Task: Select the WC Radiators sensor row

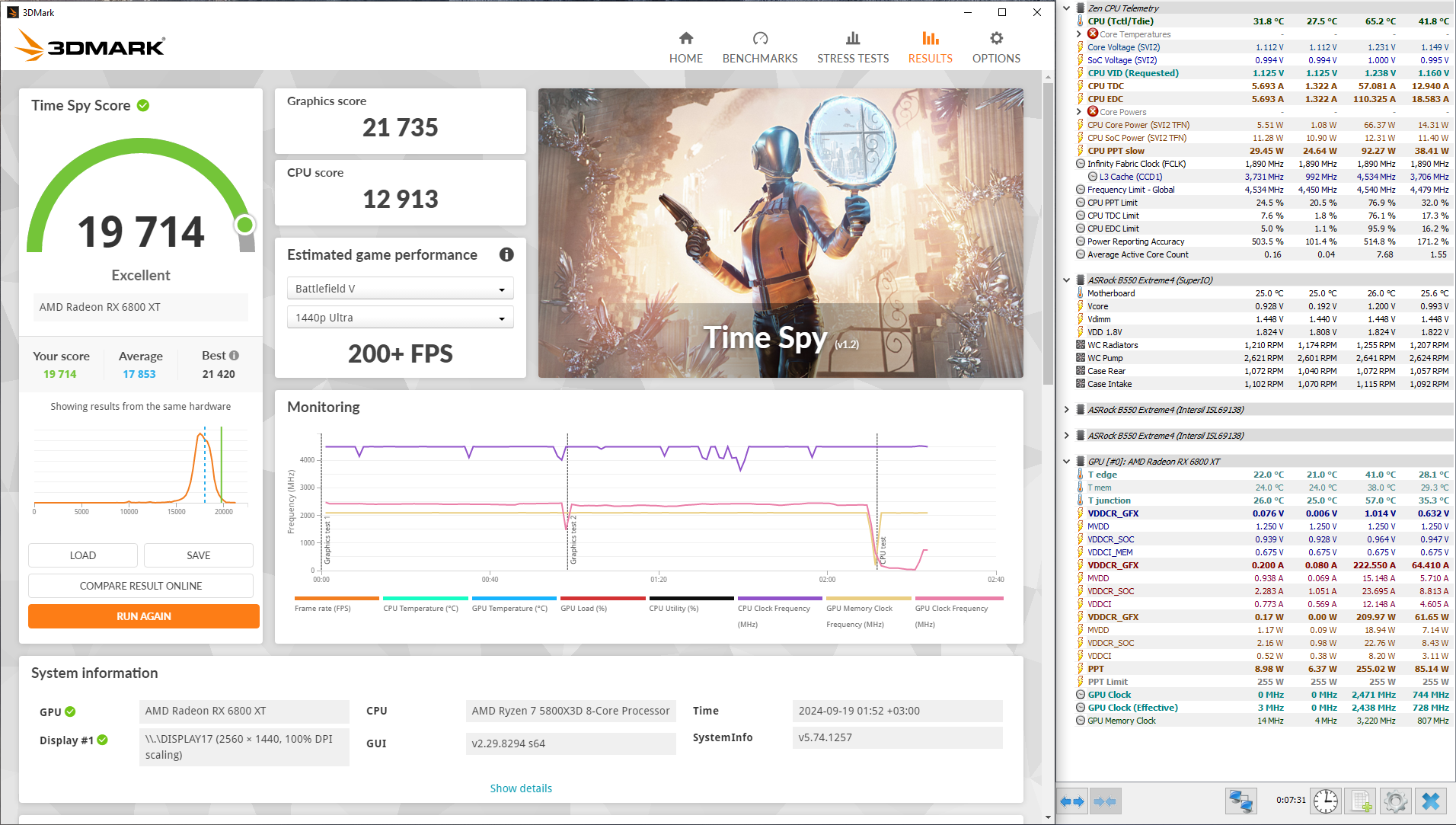Action: coord(1263,345)
